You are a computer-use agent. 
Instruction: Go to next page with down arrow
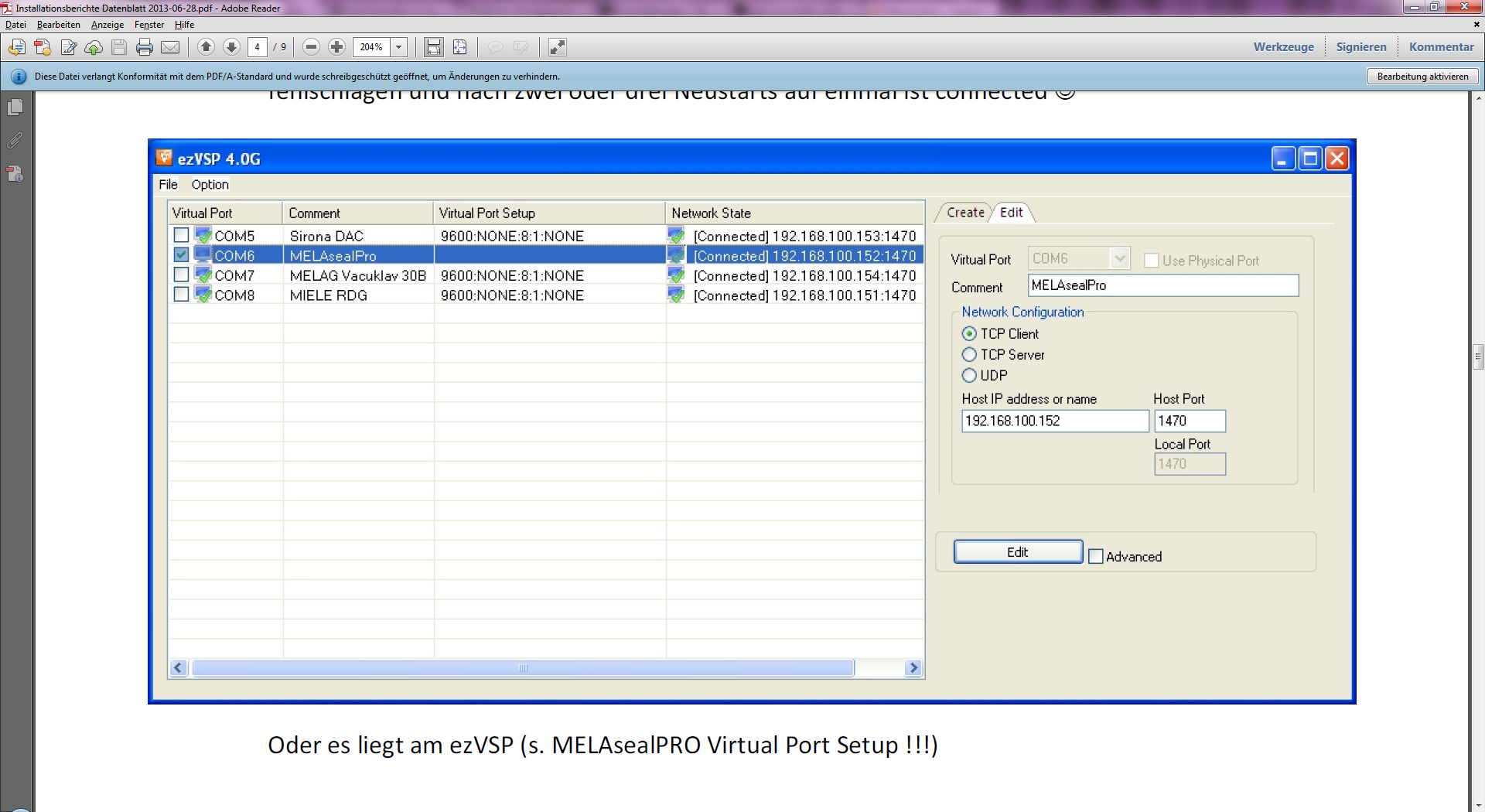coord(231,46)
